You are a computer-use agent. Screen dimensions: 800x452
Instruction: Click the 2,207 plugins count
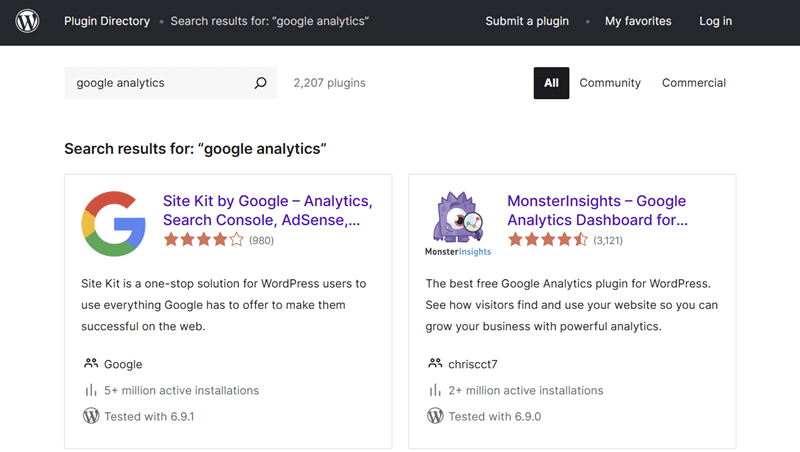(x=330, y=83)
